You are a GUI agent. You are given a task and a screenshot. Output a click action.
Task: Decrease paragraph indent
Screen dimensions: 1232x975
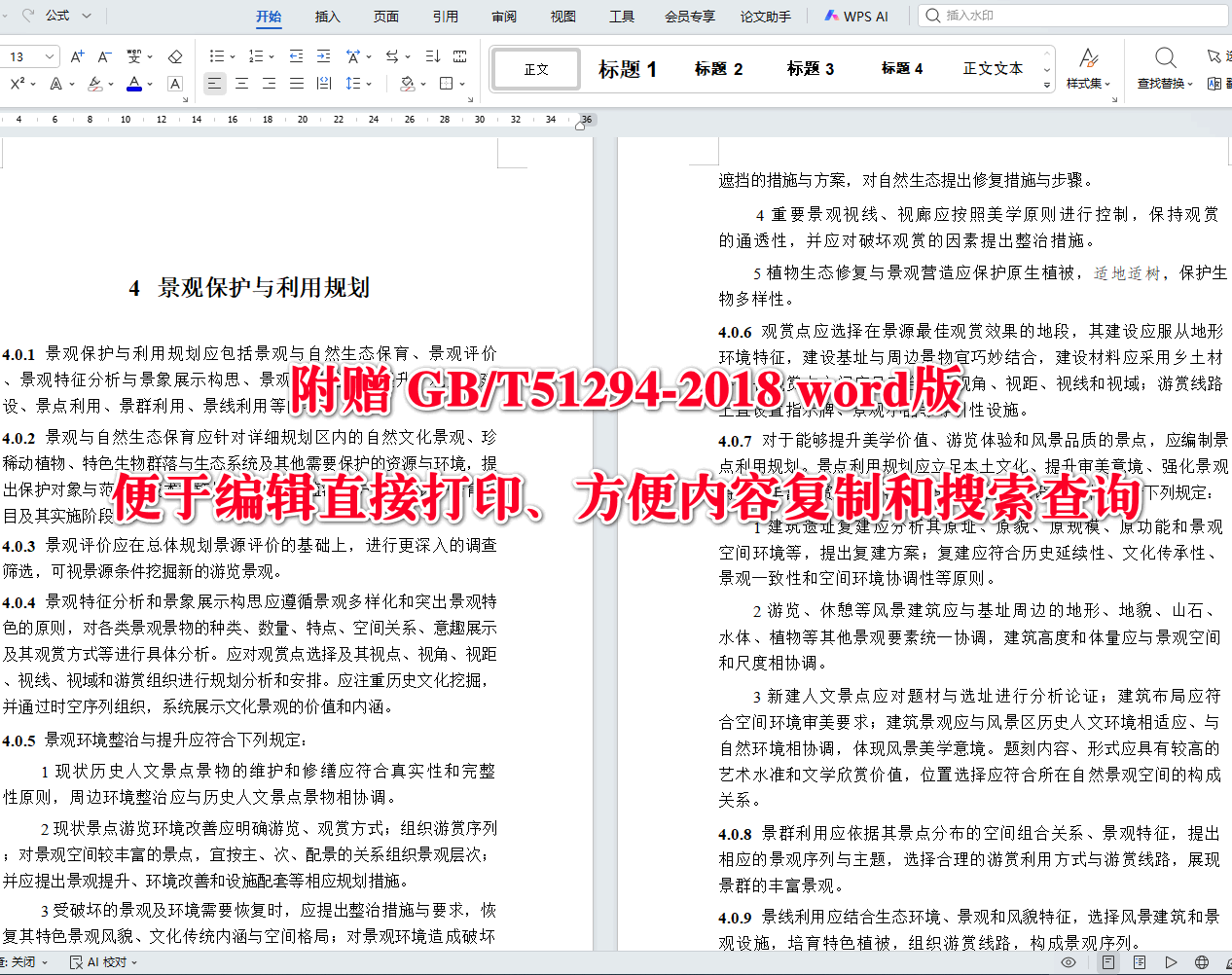(x=297, y=56)
